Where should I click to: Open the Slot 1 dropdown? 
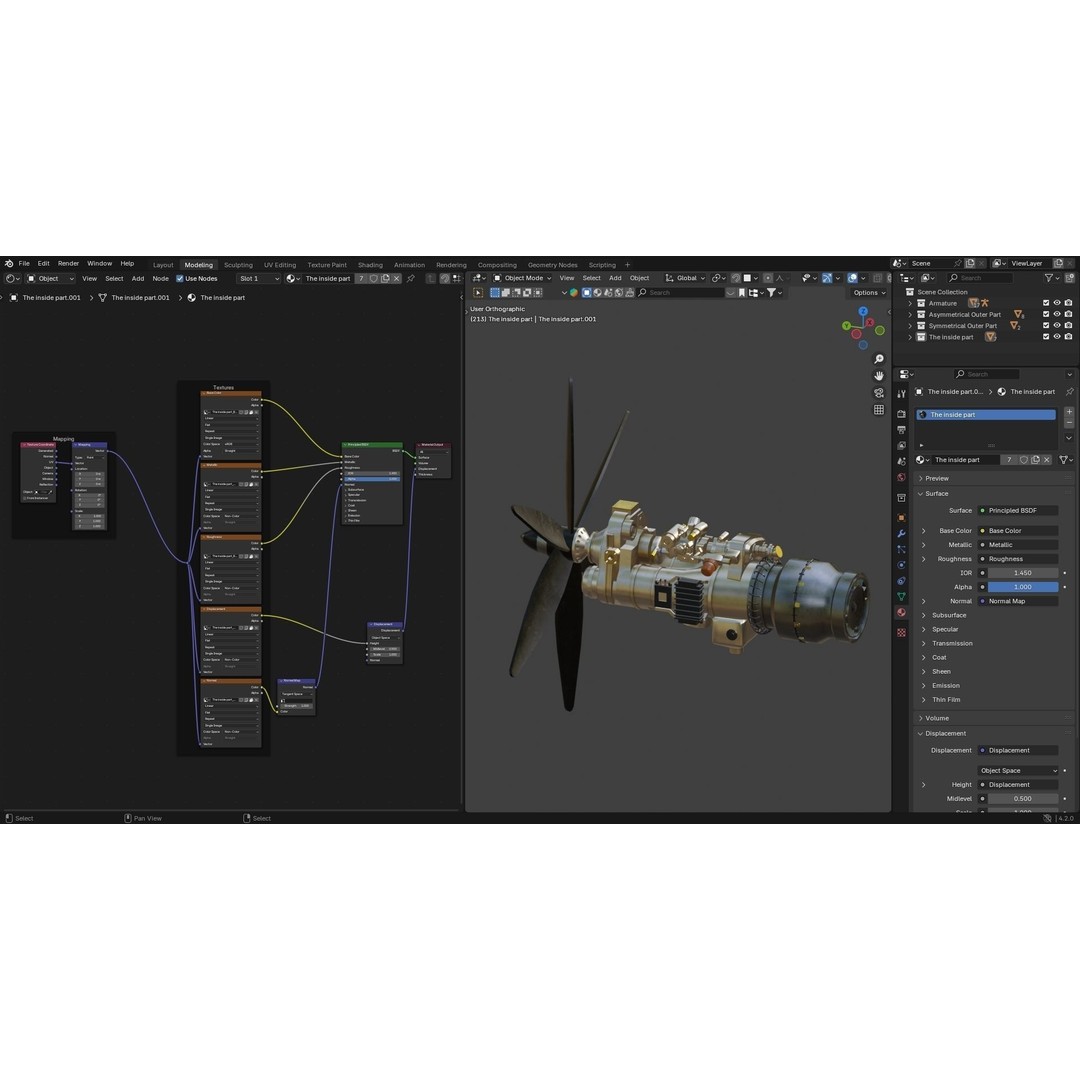[x=259, y=278]
